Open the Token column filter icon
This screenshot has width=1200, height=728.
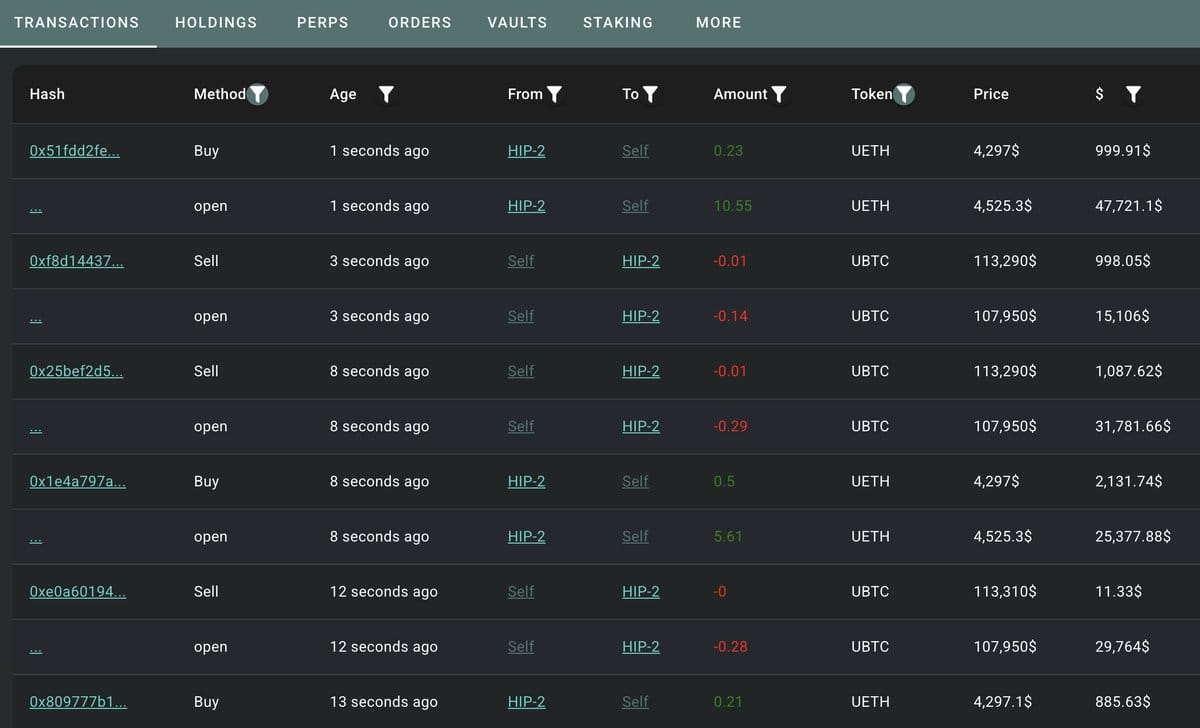click(x=904, y=94)
